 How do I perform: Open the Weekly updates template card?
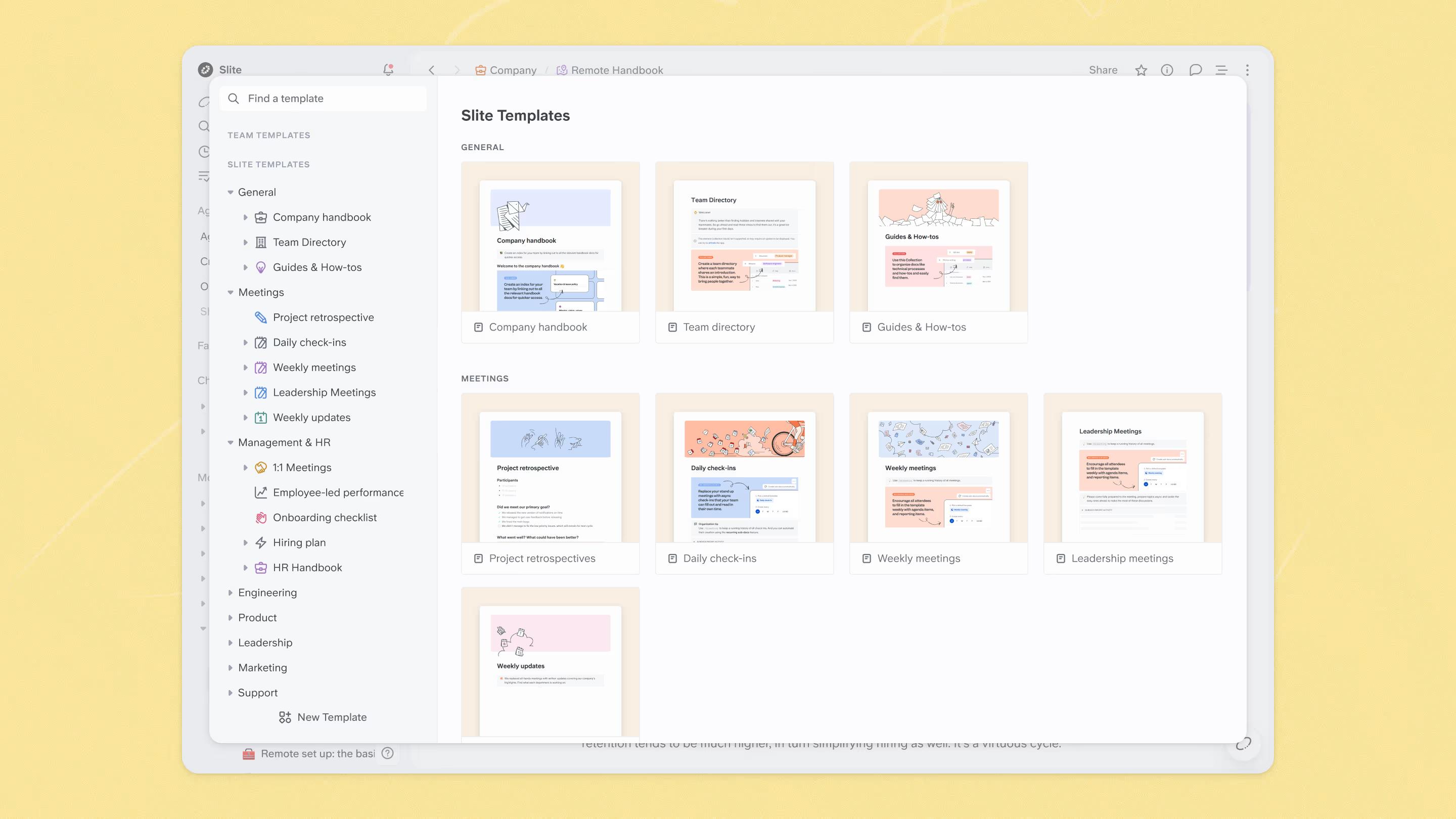551,665
